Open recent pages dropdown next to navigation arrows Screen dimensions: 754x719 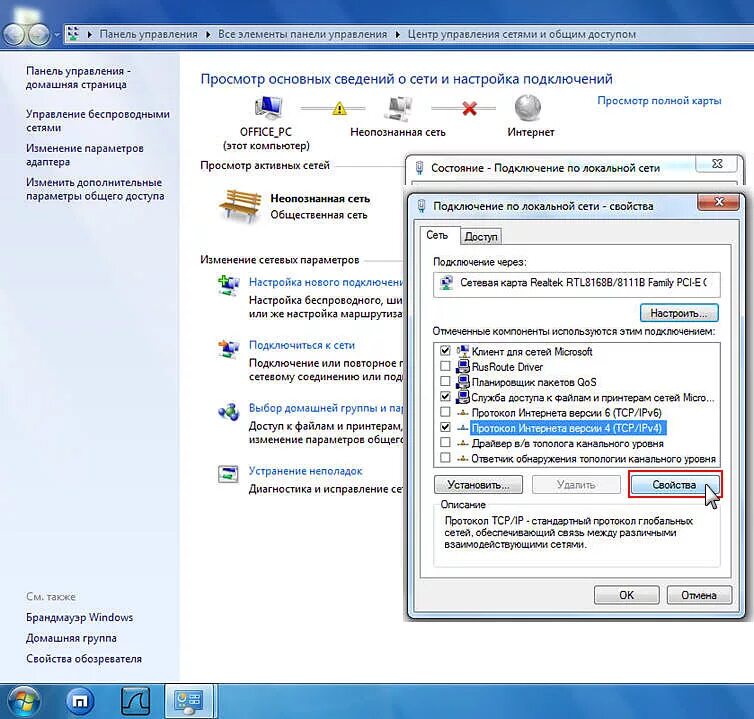click(57, 35)
